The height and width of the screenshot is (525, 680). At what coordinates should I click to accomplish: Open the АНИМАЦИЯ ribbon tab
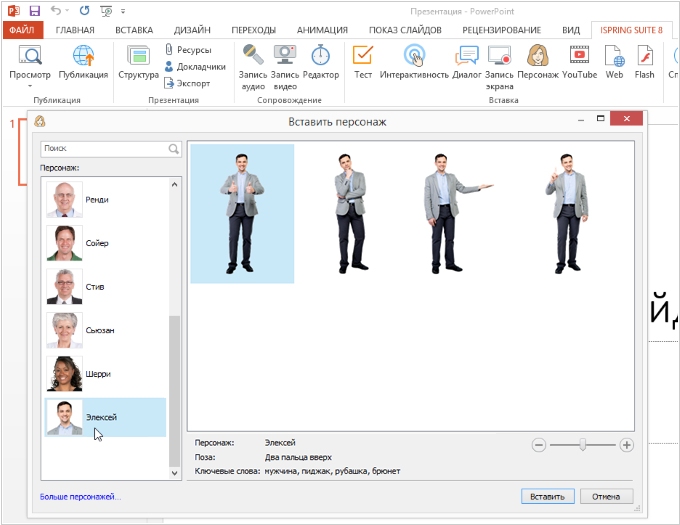(322, 30)
